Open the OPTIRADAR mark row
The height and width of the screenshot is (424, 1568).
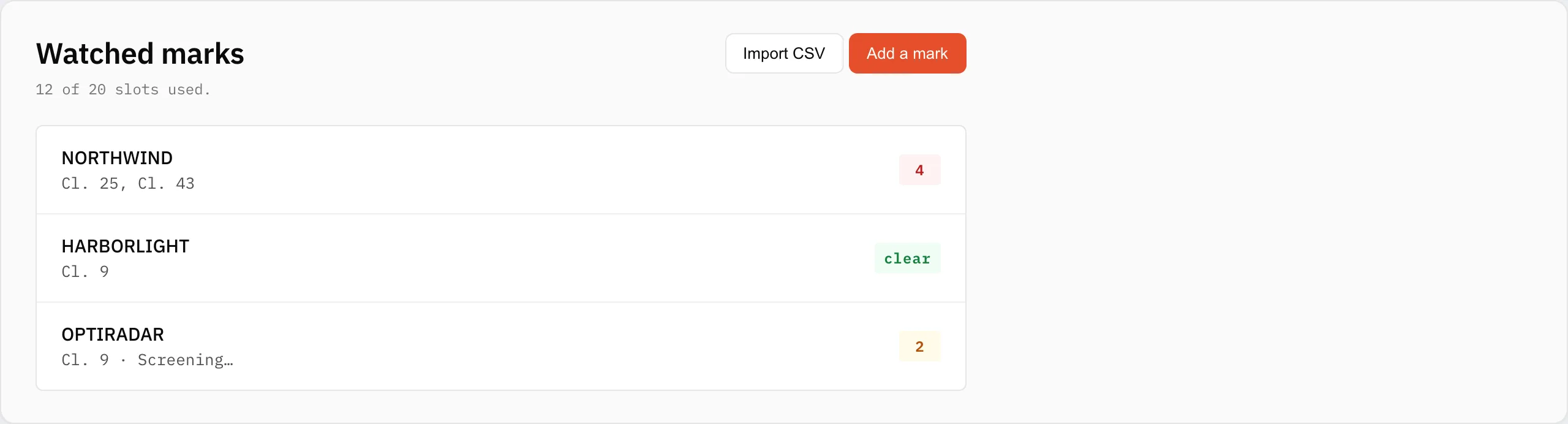pos(501,346)
